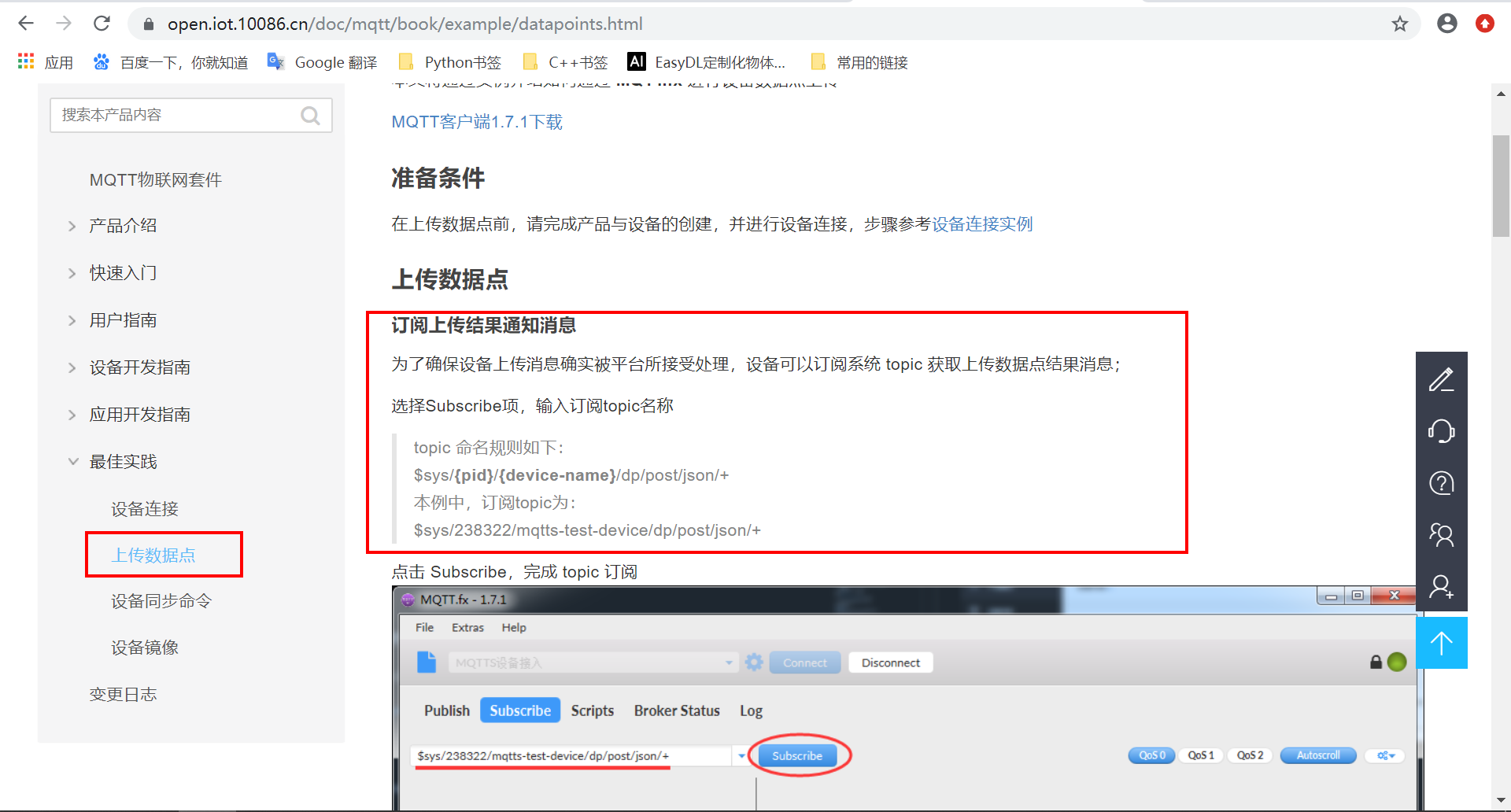Click the red update extension icon
Screen dimensions: 1511x812
point(1484,24)
